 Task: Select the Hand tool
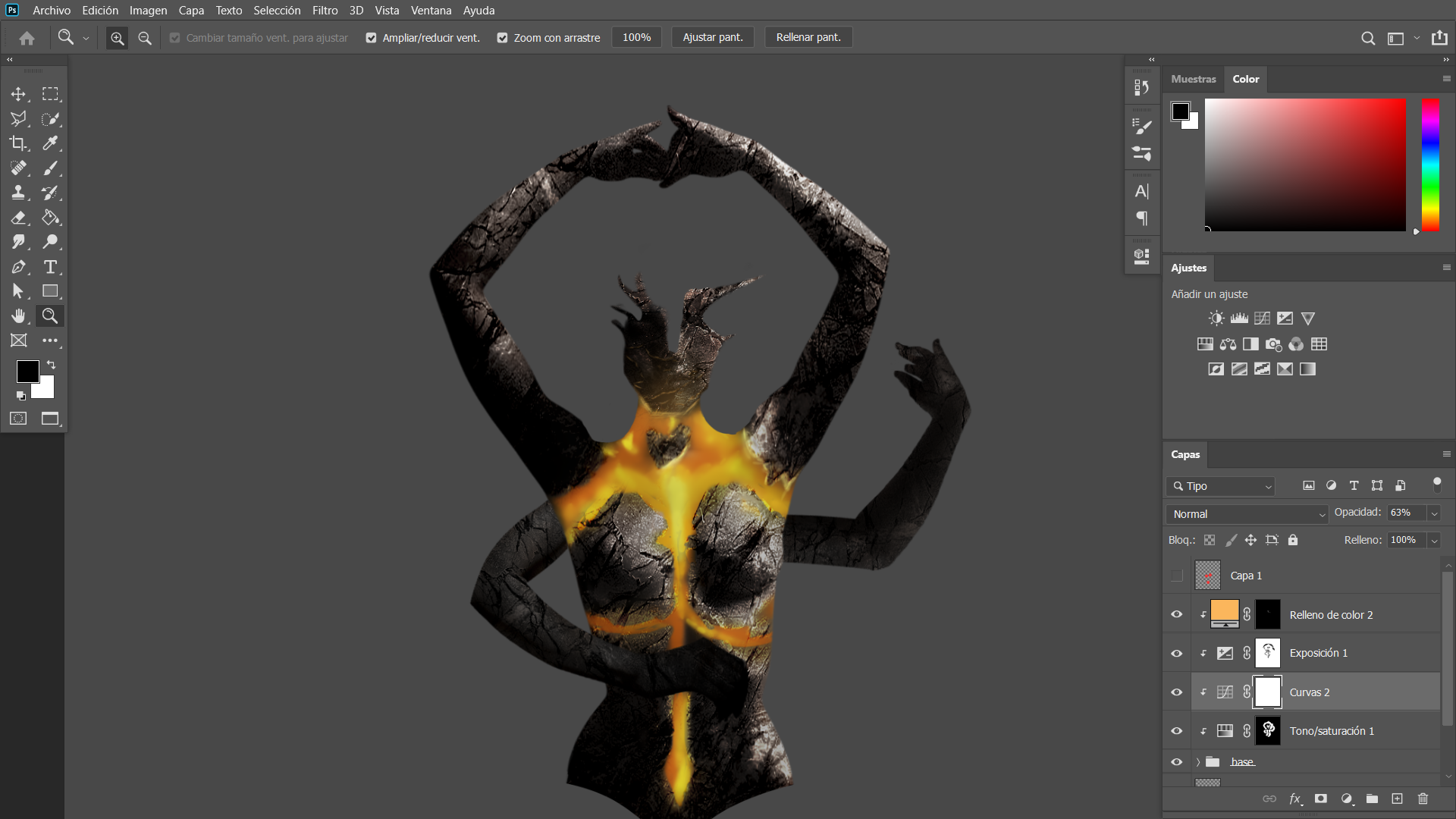[18, 316]
